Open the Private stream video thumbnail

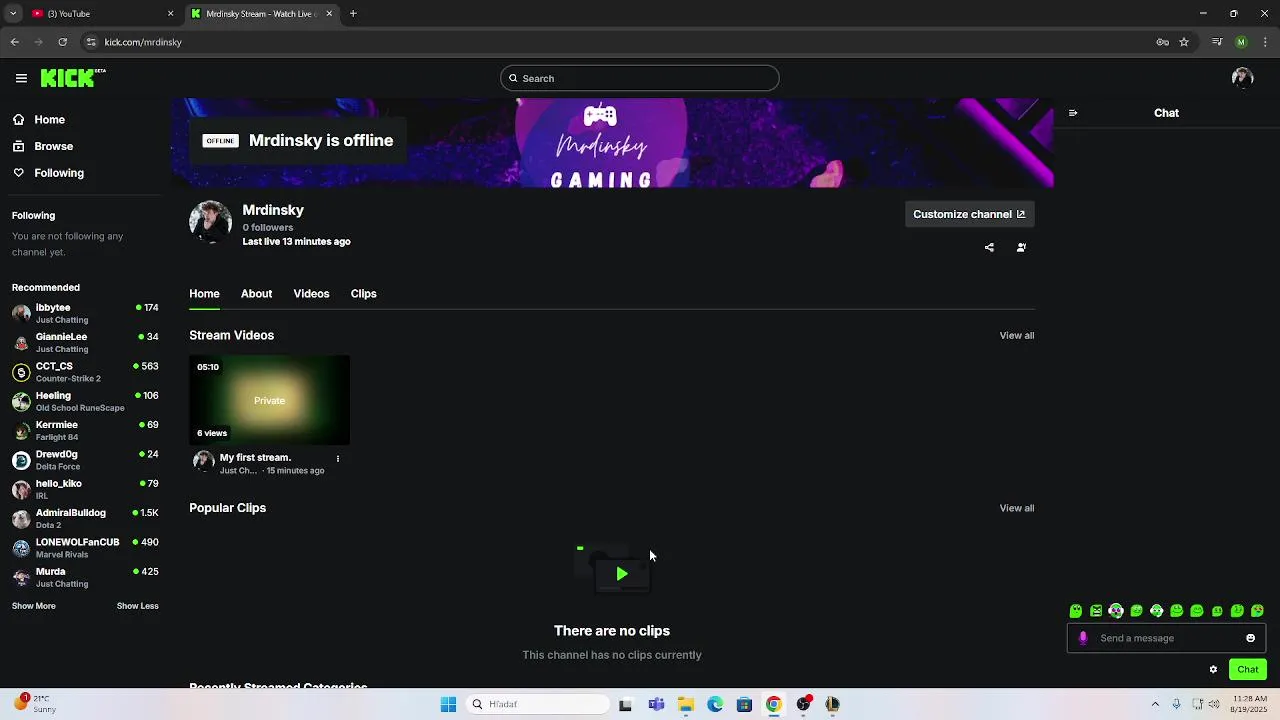tap(269, 400)
